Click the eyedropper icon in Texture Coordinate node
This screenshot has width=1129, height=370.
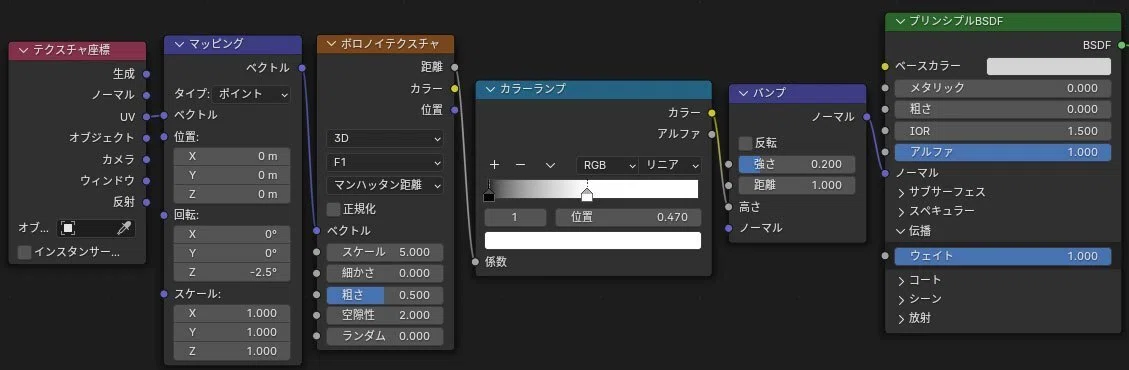pos(125,228)
